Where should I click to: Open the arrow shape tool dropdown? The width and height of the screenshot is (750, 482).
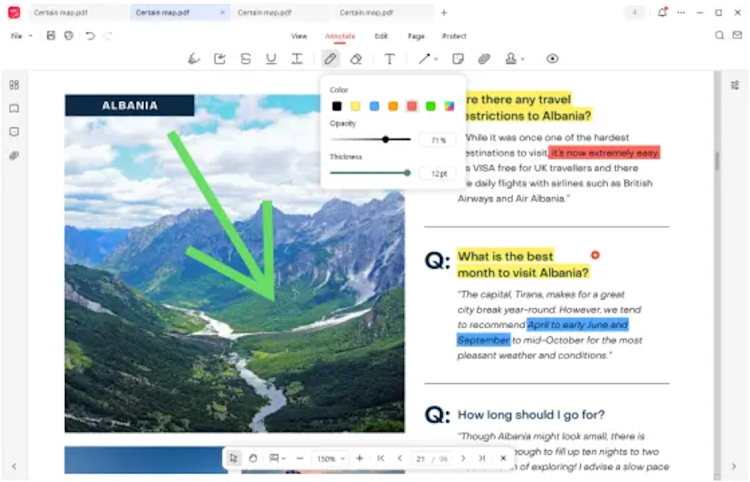tap(436, 59)
